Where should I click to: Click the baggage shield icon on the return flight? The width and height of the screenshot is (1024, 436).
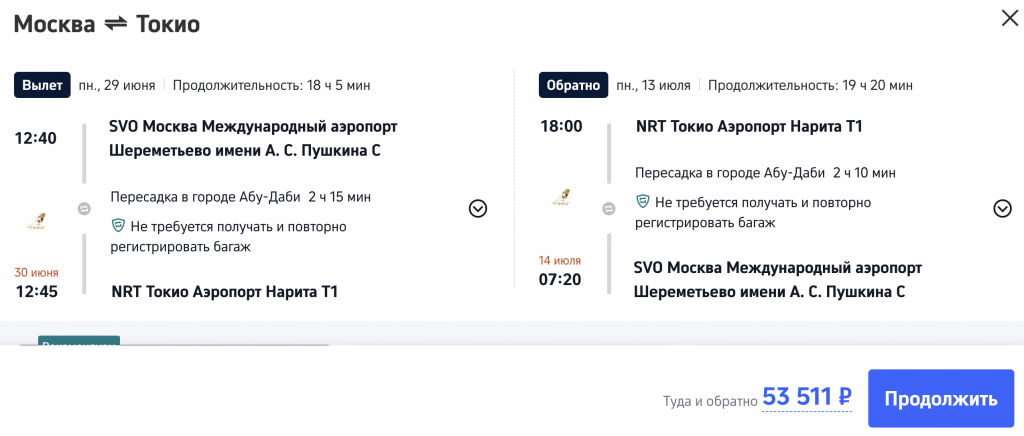tap(643, 203)
